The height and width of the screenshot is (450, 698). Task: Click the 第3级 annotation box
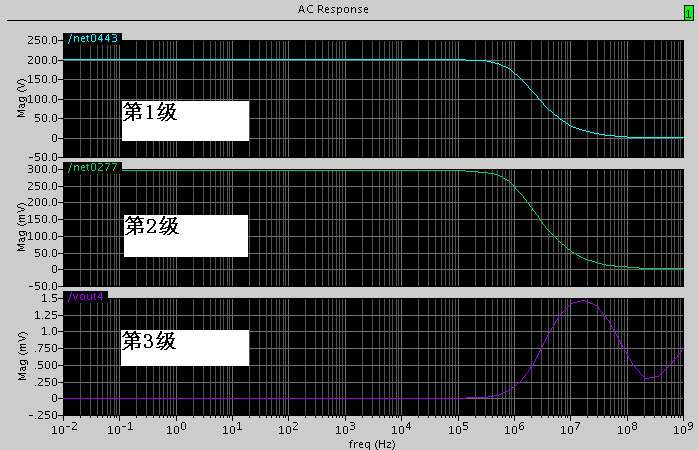point(185,348)
